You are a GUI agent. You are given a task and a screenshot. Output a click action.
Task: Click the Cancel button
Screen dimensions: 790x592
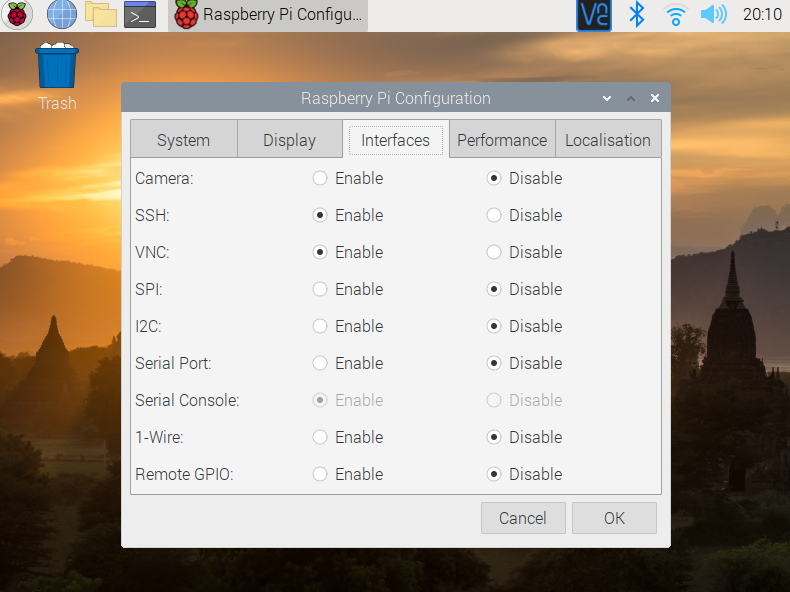pyautogui.click(x=523, y=518)
